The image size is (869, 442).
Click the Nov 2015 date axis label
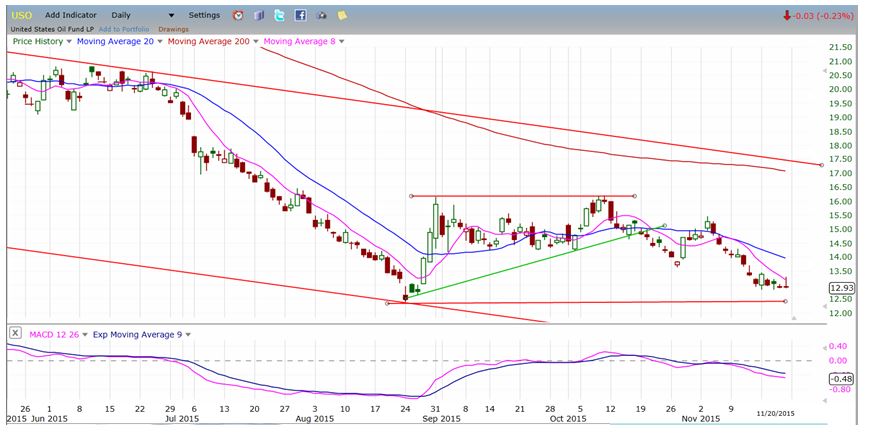tap(701, 419)
